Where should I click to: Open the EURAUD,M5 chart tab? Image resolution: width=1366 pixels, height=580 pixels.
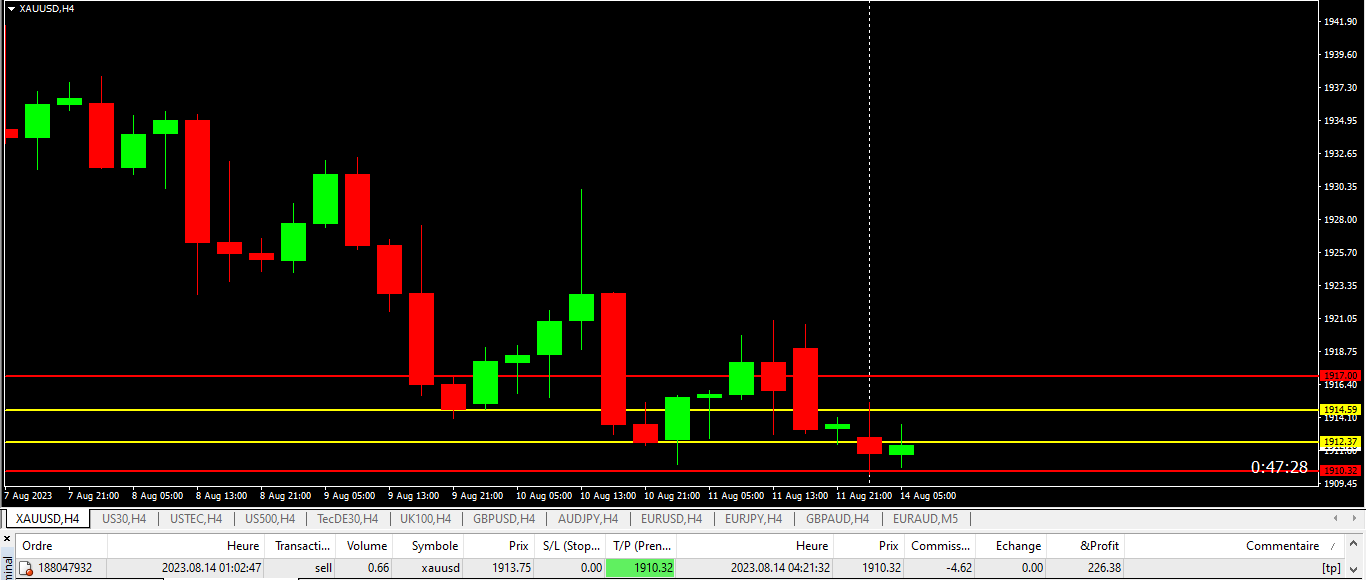point(925,519)
